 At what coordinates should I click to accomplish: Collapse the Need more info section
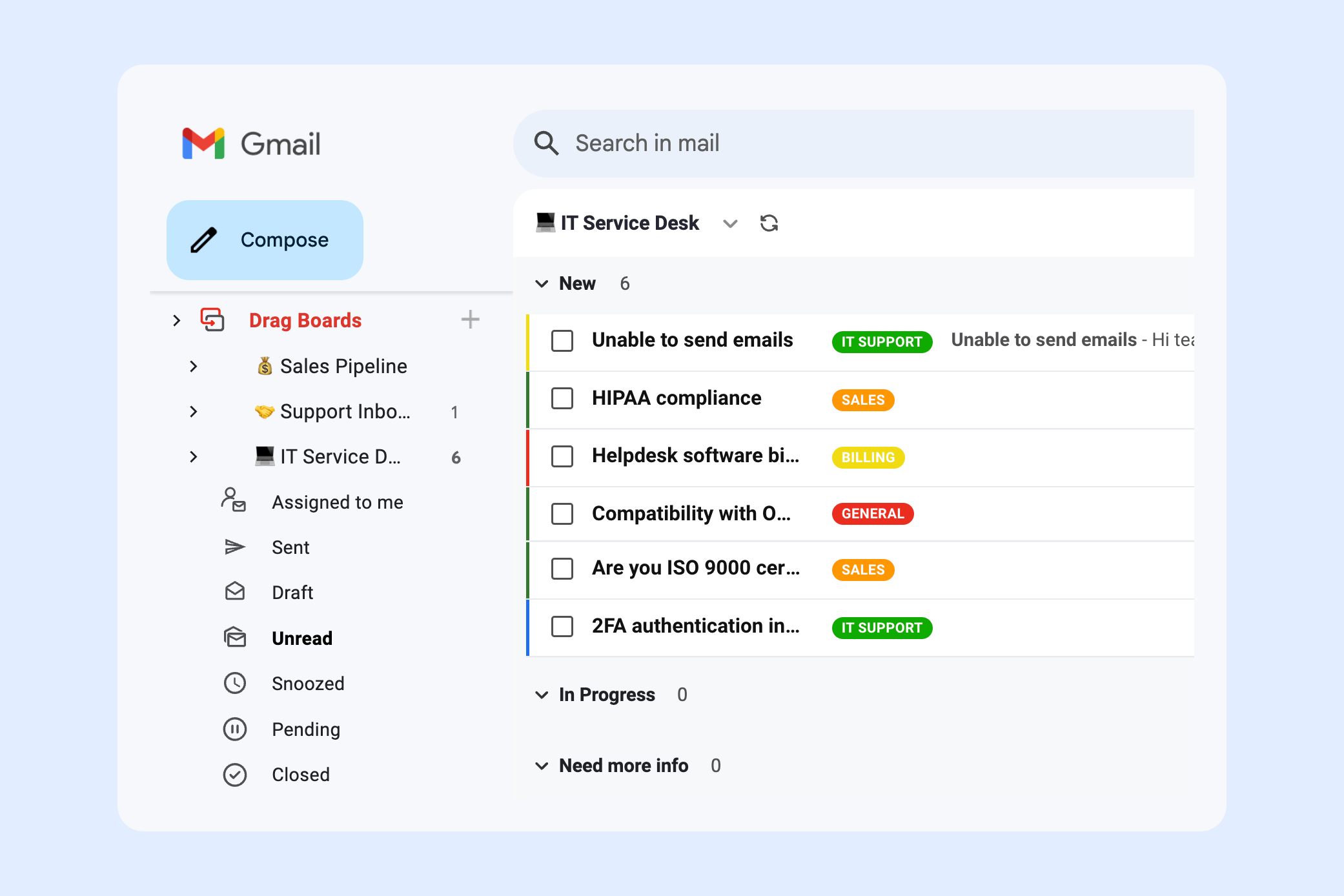(542, 766)
